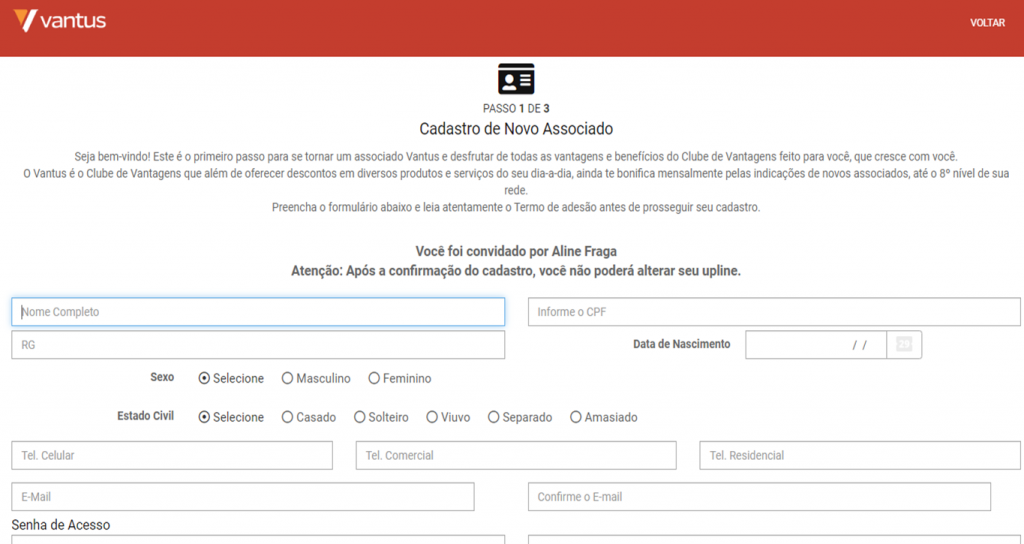Click the Vantus logo in header
Image resolution: width=1024 pixels, height=544 pixels.
click(x=60, y=21)
